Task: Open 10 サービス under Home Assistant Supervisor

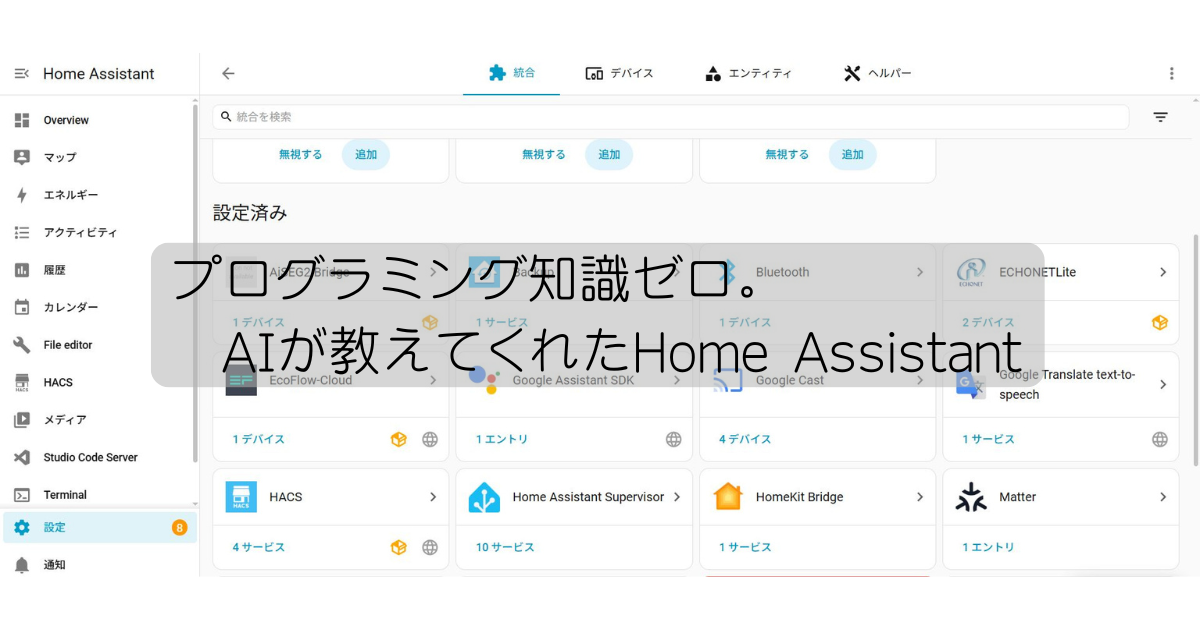Action: pos(505,547)
